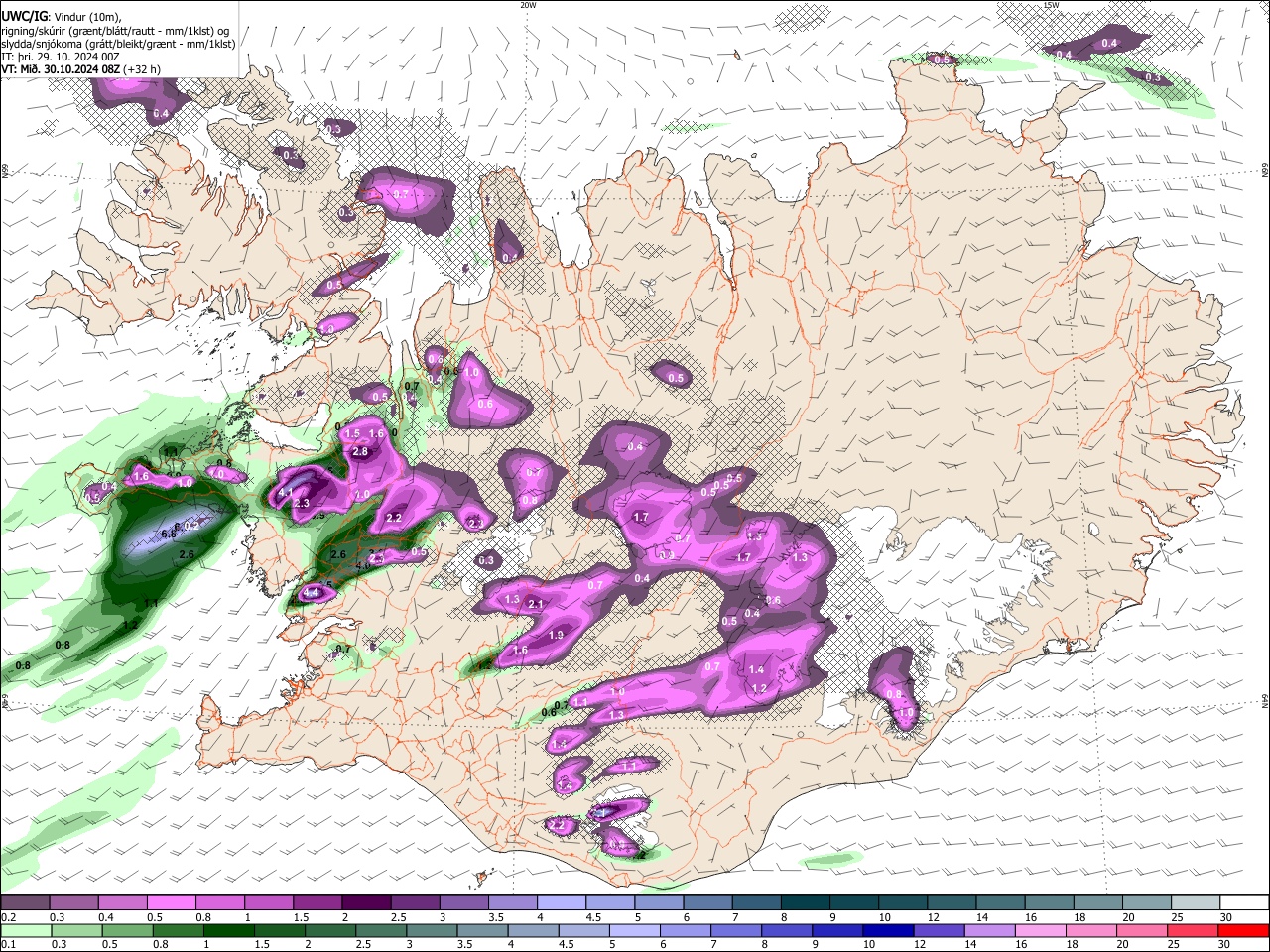Image resolution: width=1270 pixels, height=952 pixels.
Task: Select the dark teal swatch labeled 8 in upper legend
Action: click(805, 902)
